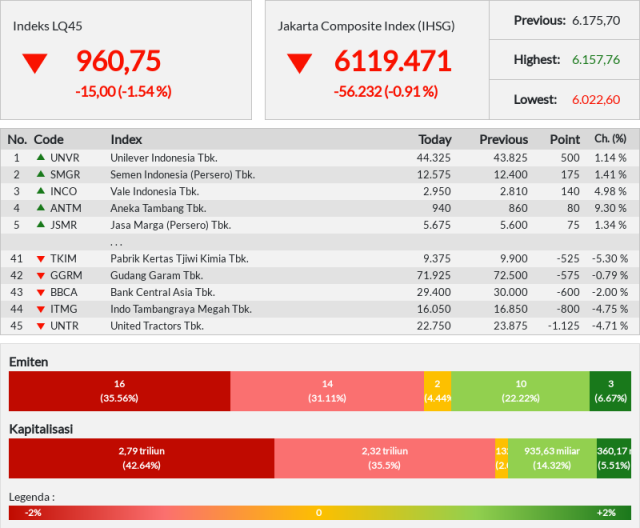Click the green up arrow for SMGR

(41, 174)
